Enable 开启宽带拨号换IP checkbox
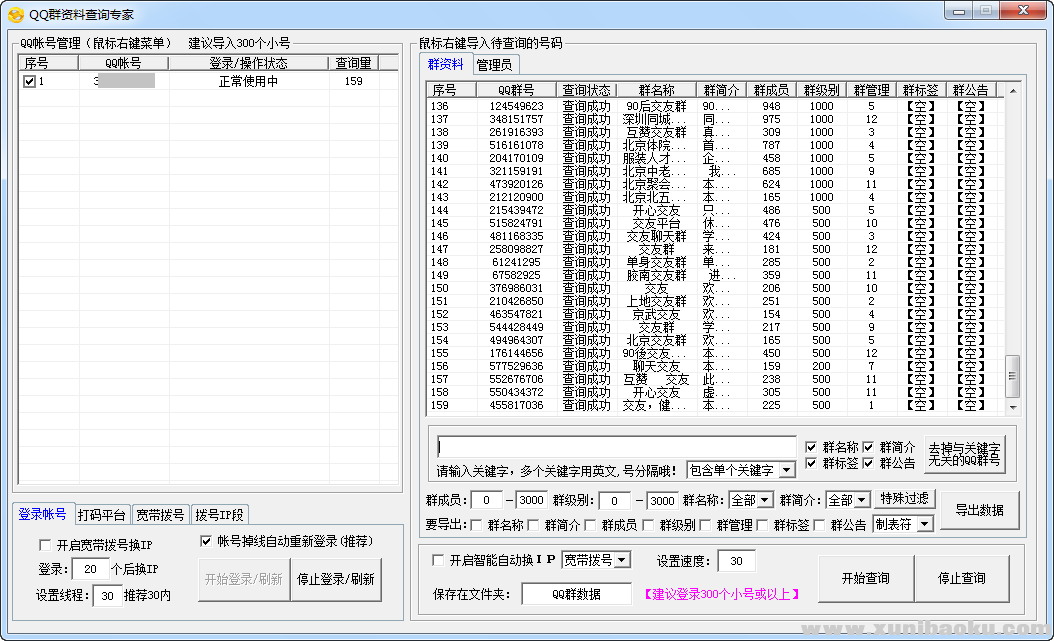 (44, 546)
